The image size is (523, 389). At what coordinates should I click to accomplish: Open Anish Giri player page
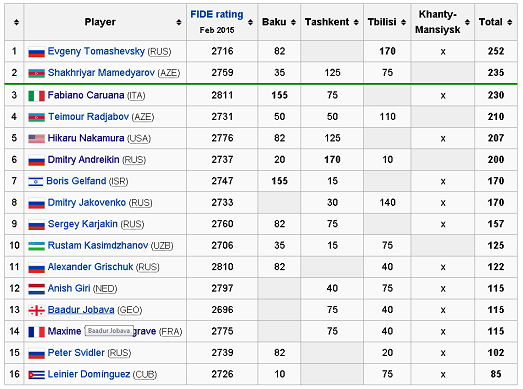69,288
